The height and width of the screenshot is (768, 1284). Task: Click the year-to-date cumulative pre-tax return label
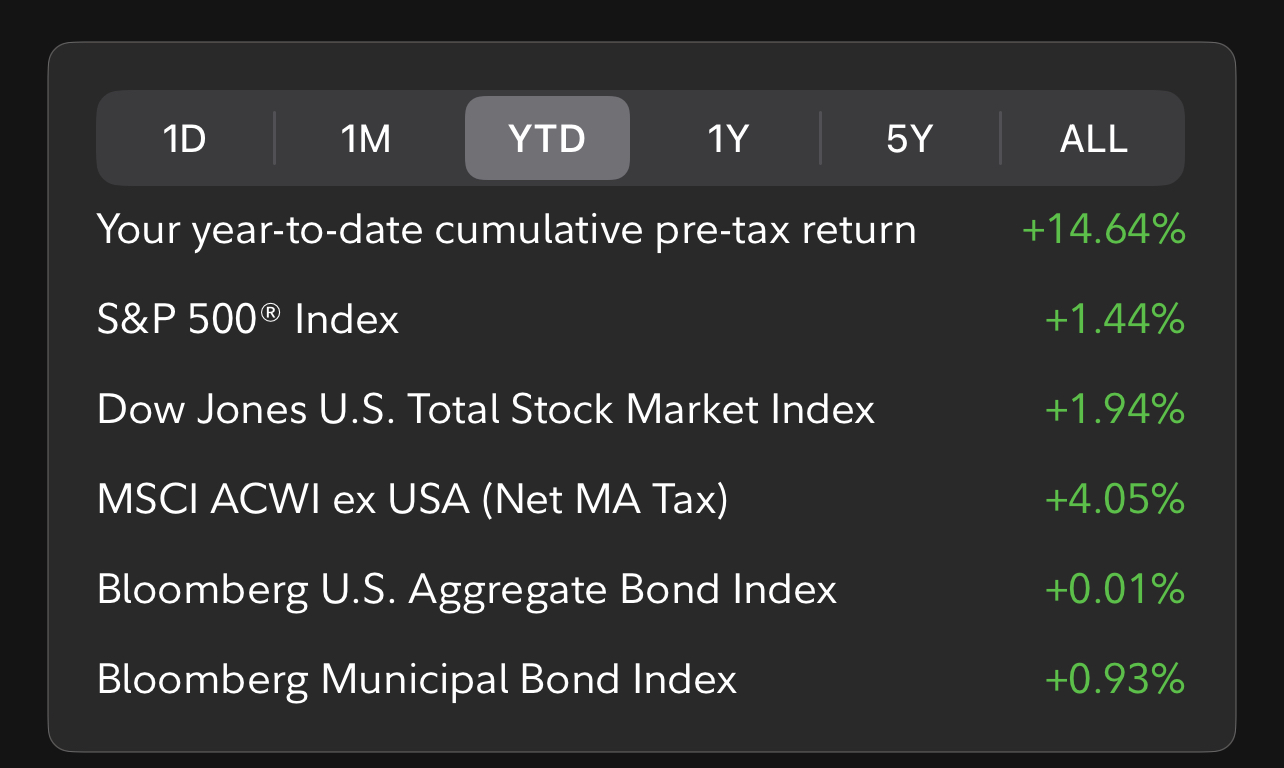pyautogui.click(x=506, y=230)
